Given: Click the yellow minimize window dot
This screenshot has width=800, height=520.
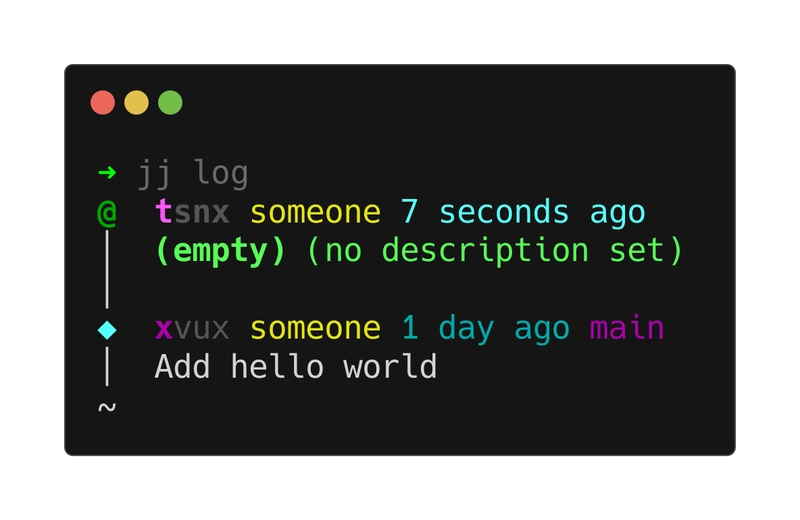Looking at the screenshot, I should [x=136, y=103].
